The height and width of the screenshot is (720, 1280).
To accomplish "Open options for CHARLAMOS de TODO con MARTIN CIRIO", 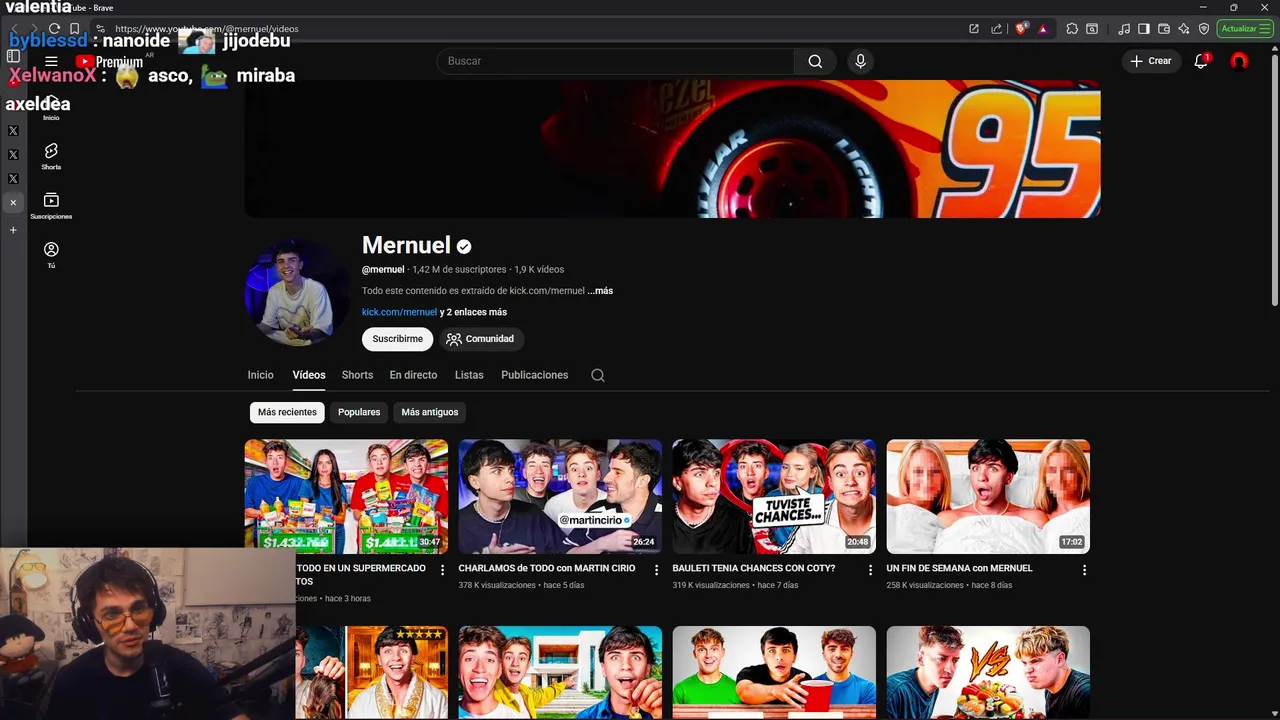I will point(657,570).
